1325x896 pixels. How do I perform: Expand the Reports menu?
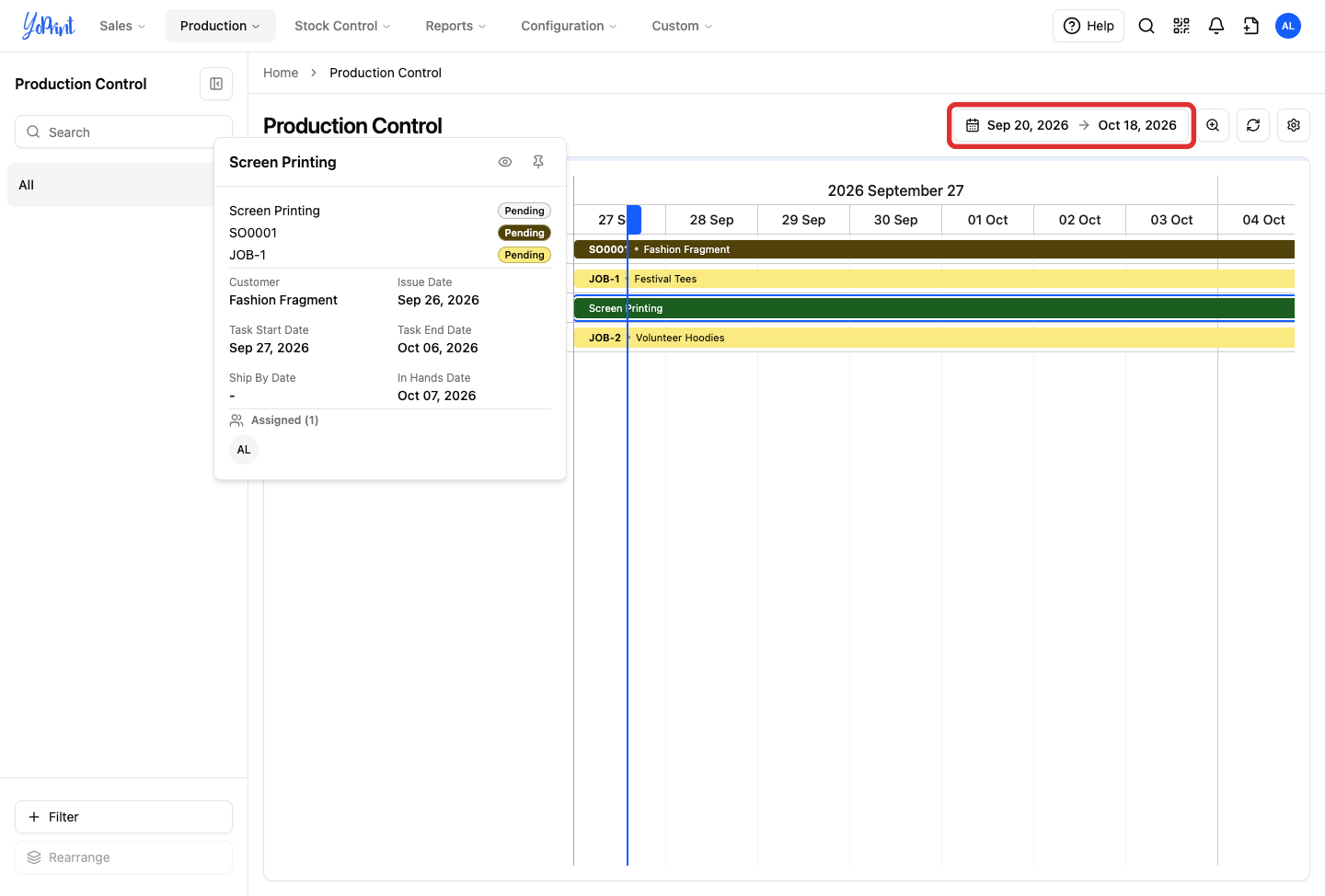tap(455, 26)
